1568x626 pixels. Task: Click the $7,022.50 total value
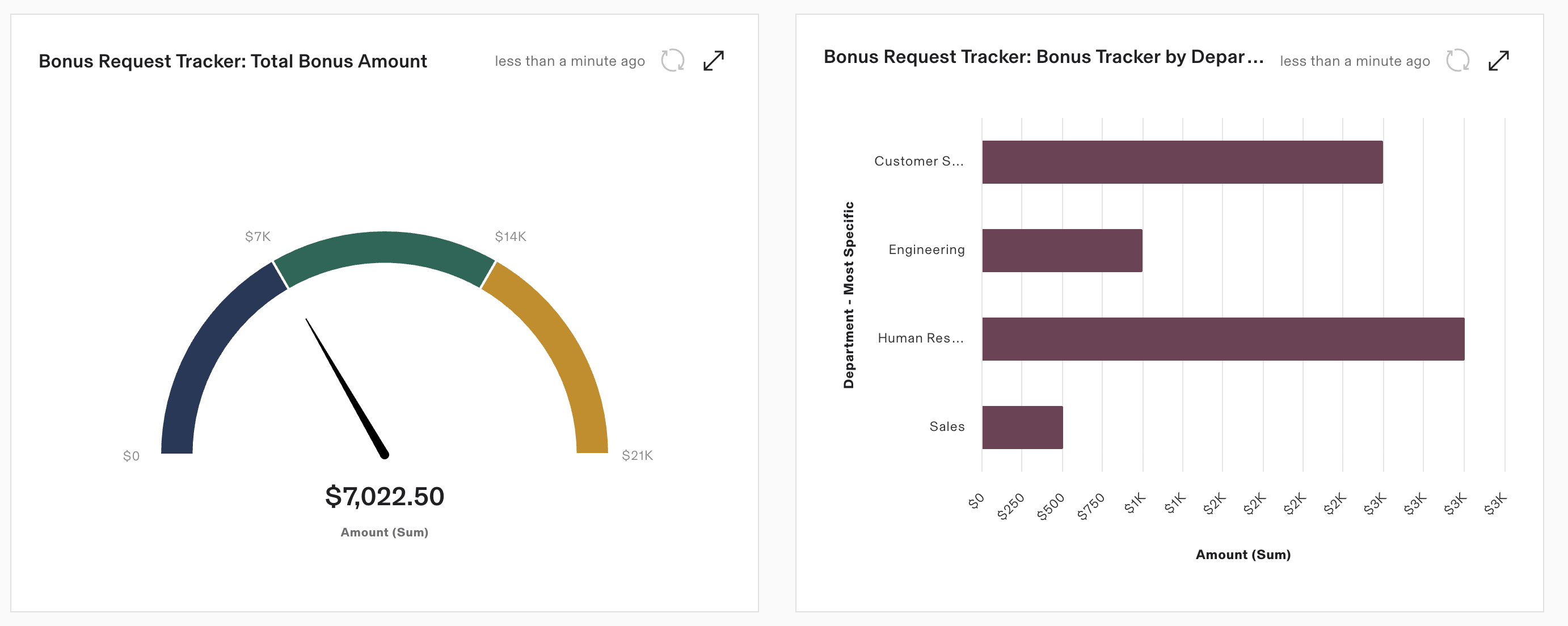tap(385, 496)
